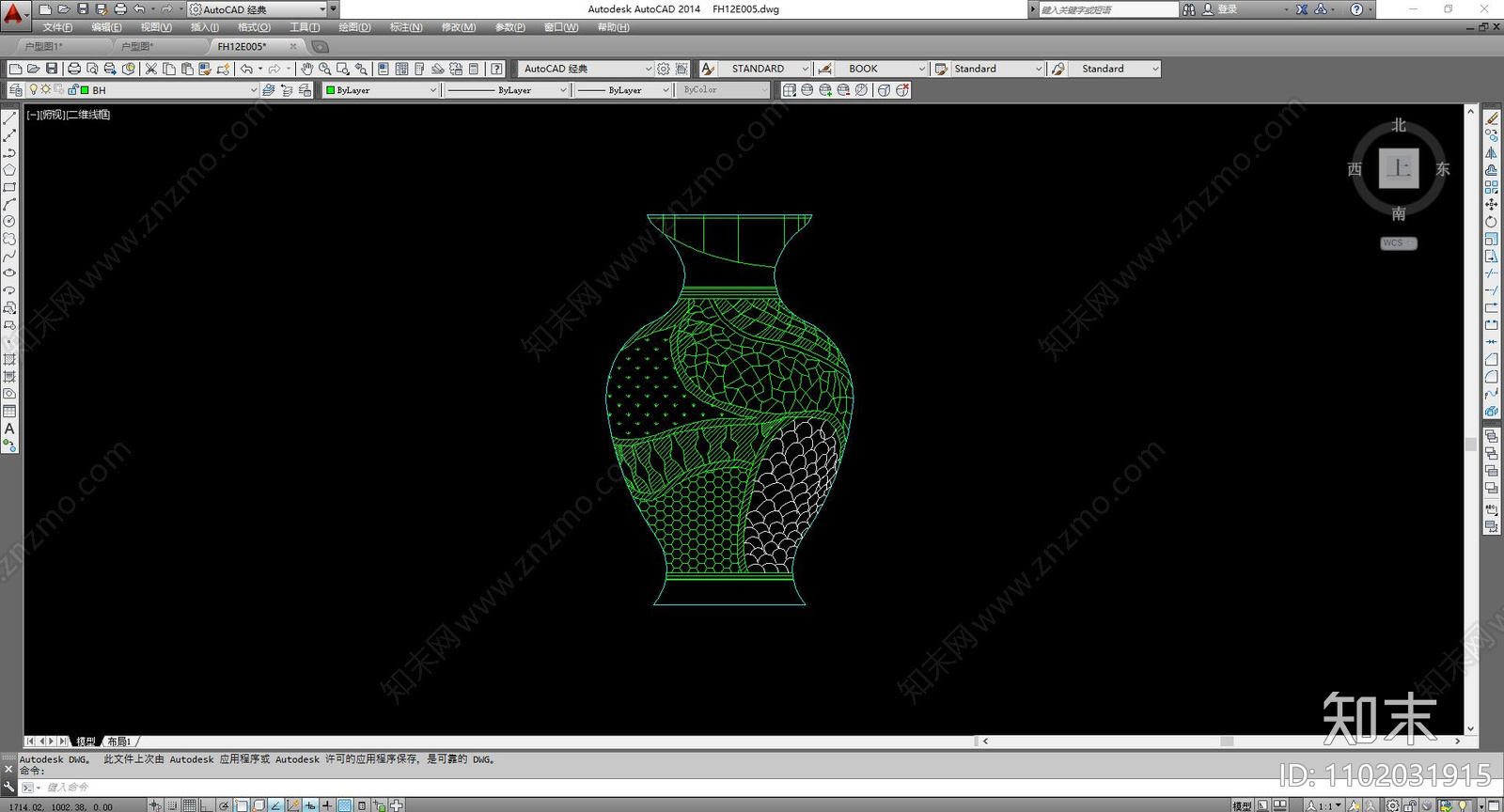Open Plot Preview icon
The image size is (1504, 812).
[92, 69]
